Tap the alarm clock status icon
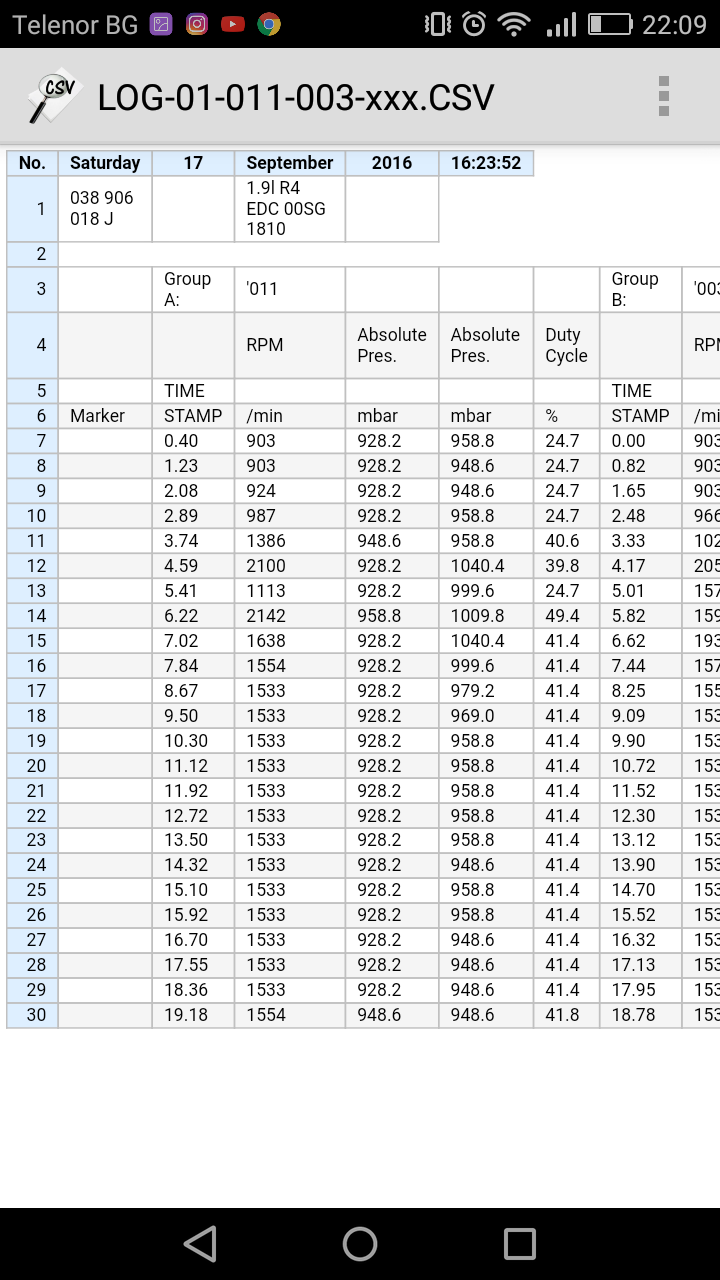This screenshot has width=720, height=1280. 475,24
